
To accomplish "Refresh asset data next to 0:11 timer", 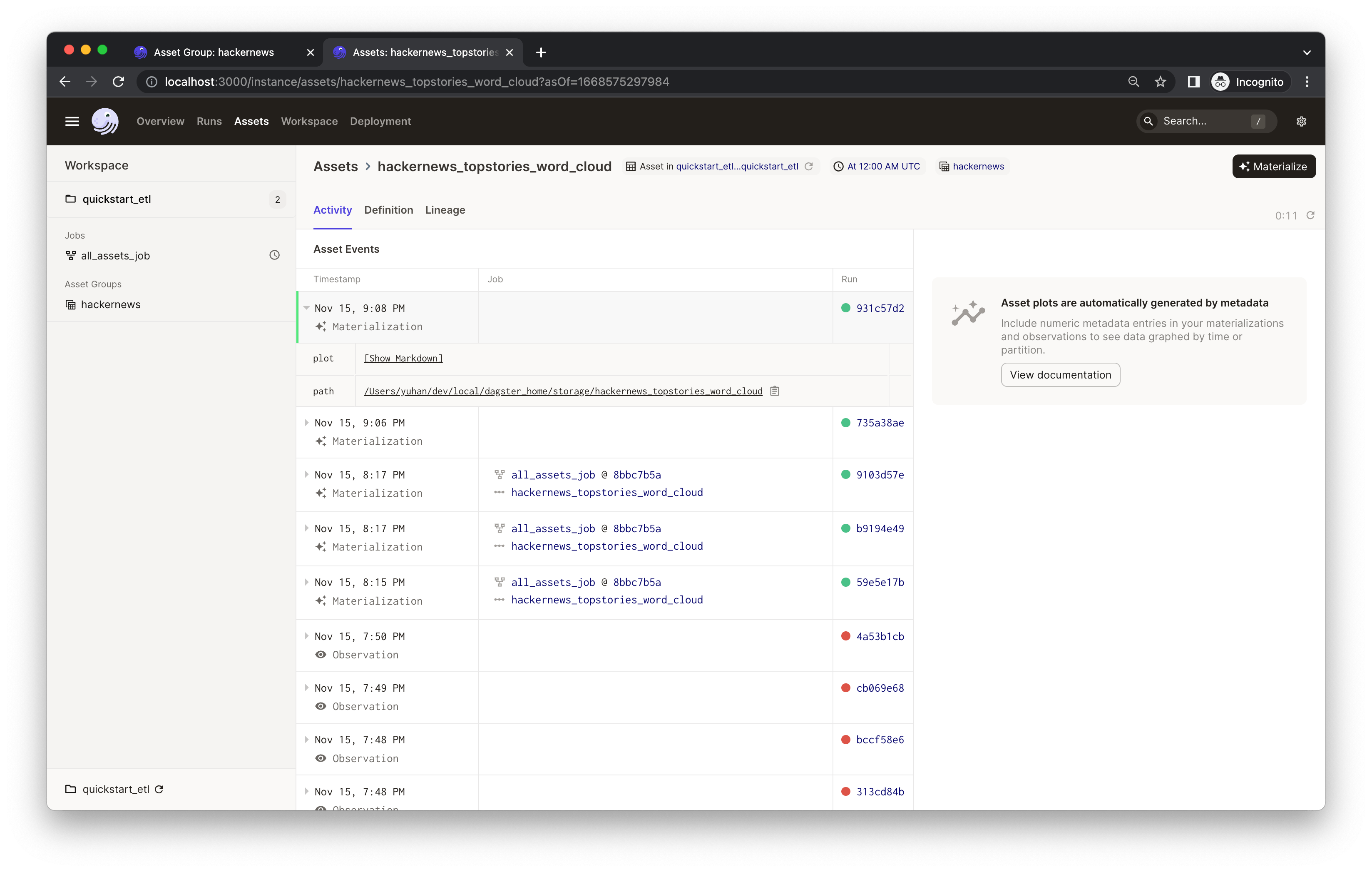I will (1310, 215).
